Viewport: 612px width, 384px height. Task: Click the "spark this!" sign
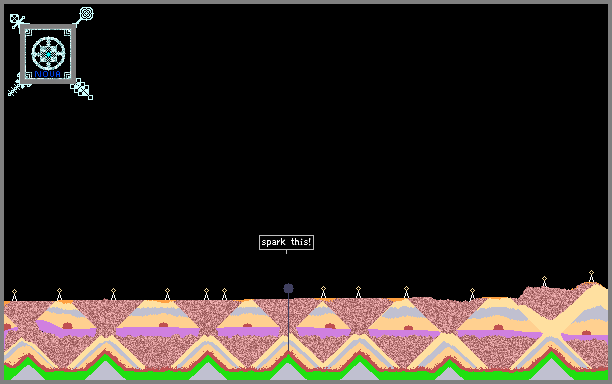point(286,242)
